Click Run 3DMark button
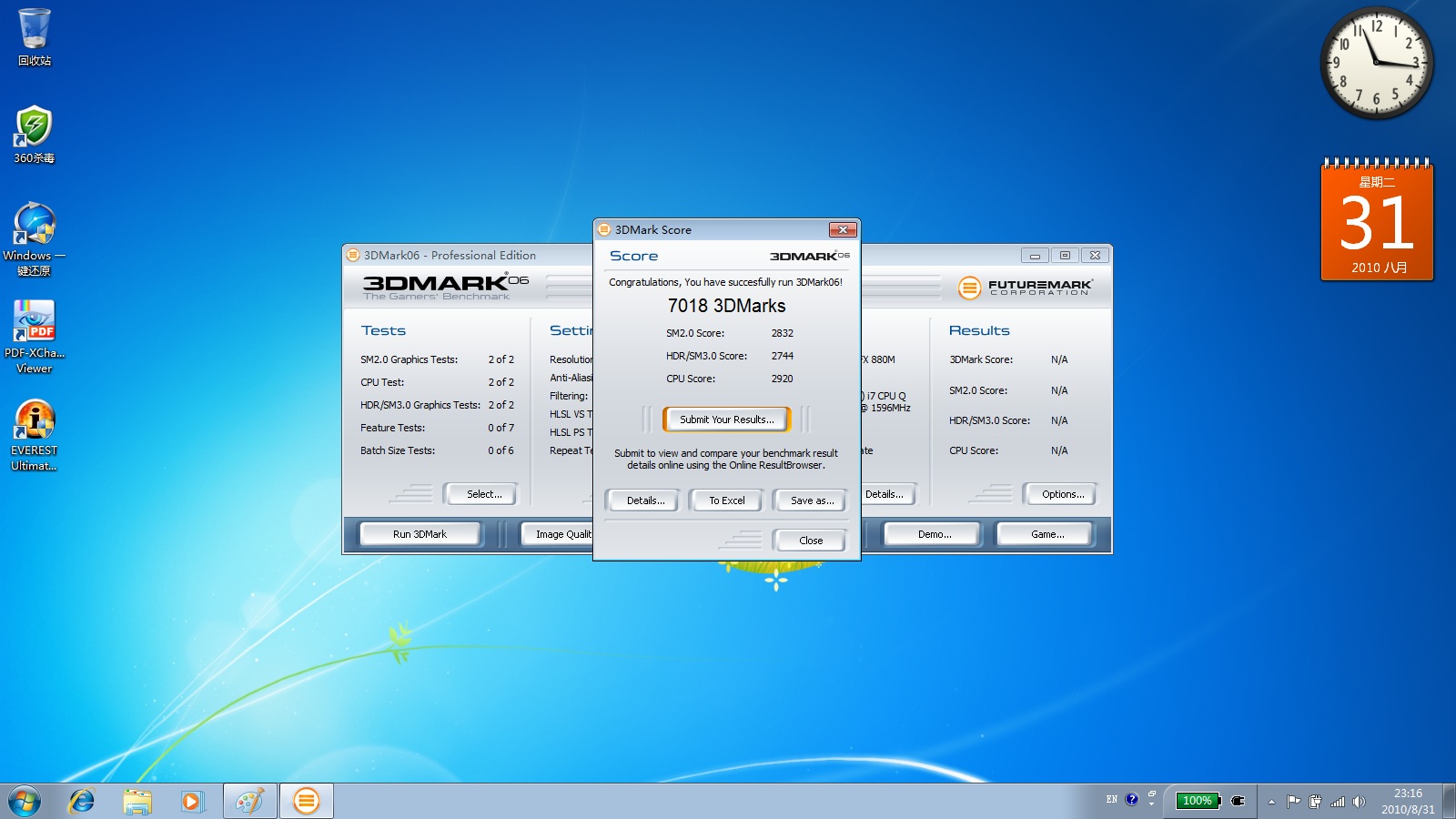 tap(420, 534)
